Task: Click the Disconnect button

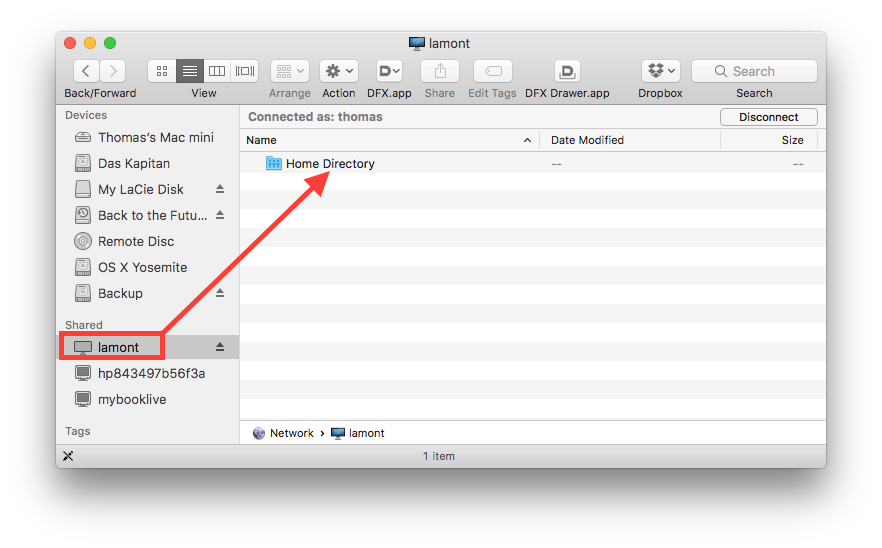Action: tap(768, 117)
